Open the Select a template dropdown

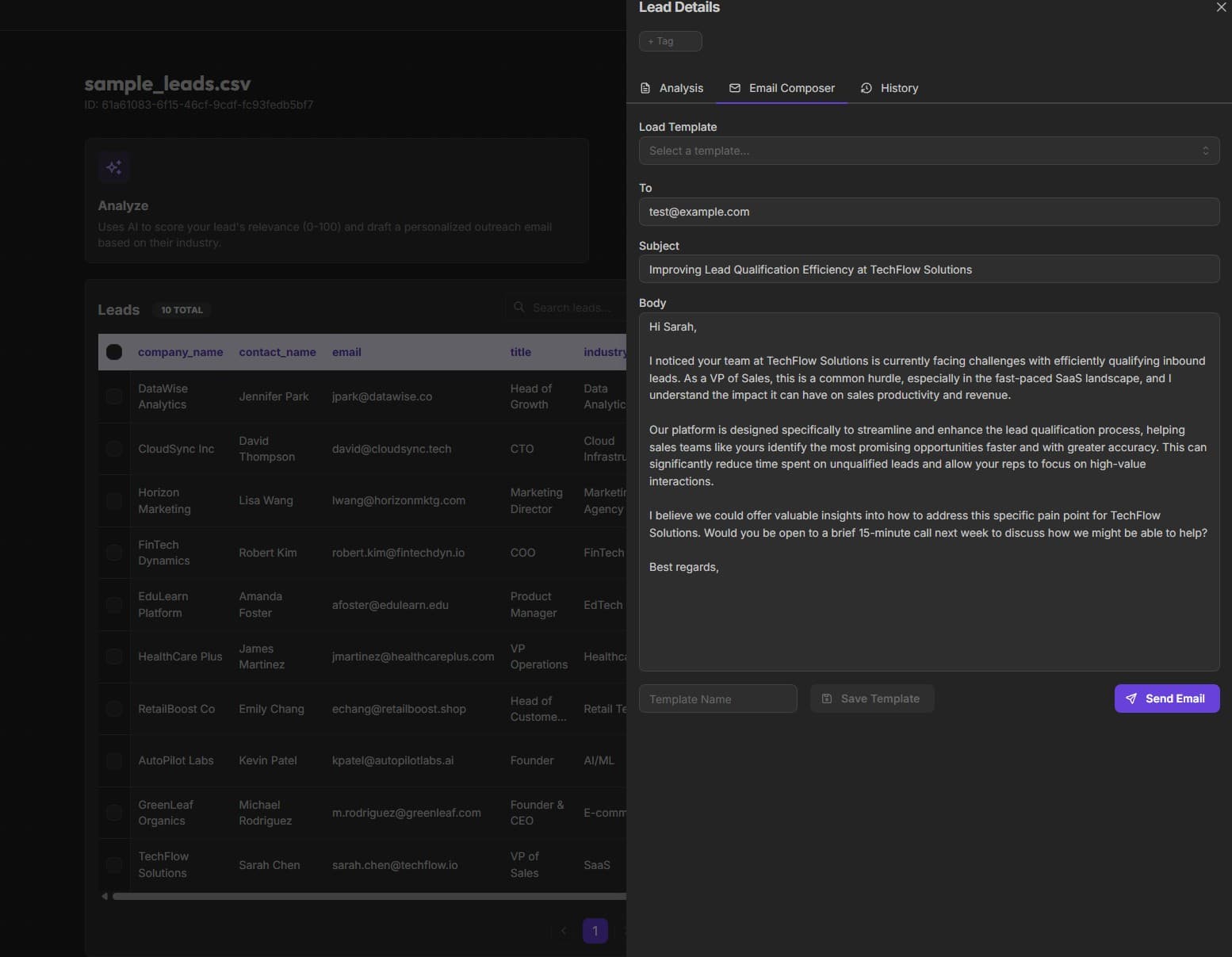coord(928,151)
